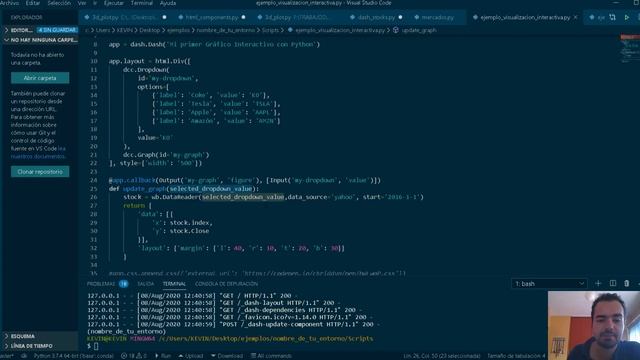Click Upload in the status bar

coord(191,356)
